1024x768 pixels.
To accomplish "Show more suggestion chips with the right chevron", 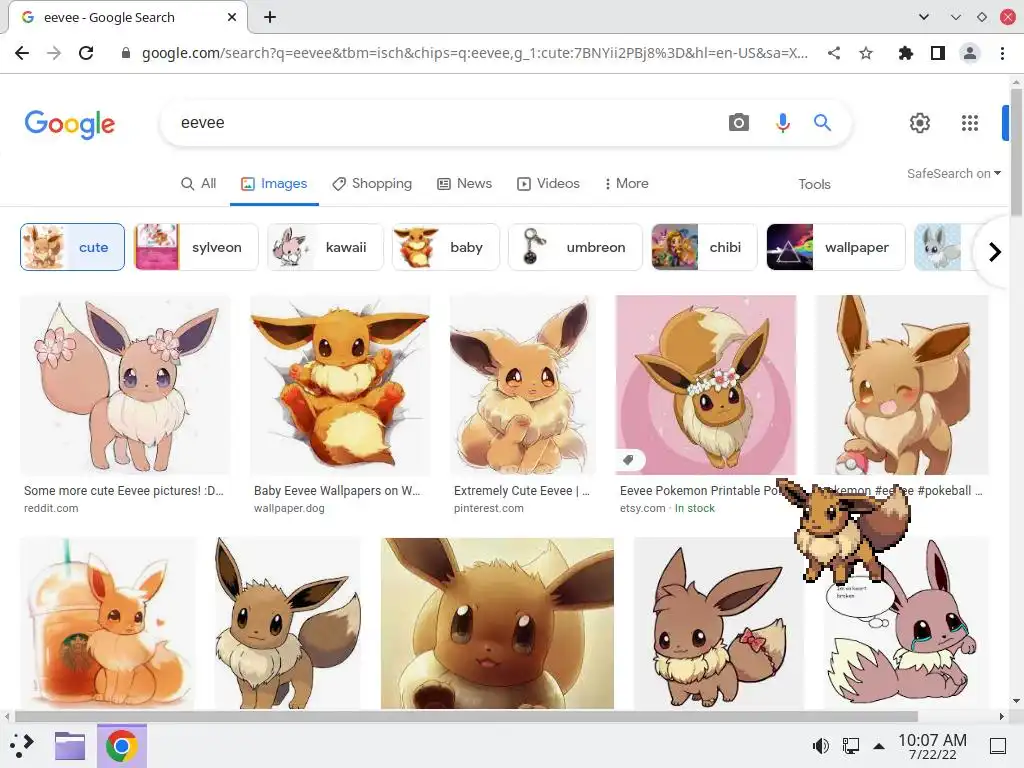I will (995, 251).
